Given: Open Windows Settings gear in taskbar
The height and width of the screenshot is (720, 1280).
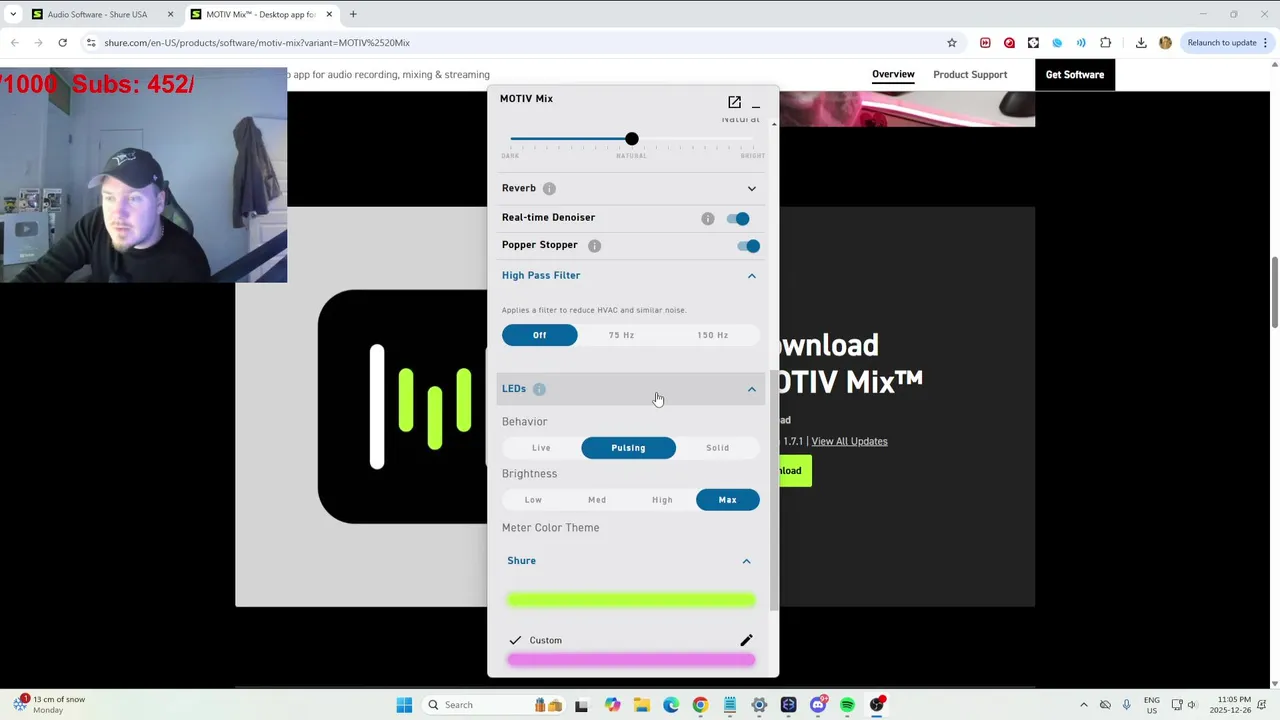Looking at the screenshot, I should point(759,705).
